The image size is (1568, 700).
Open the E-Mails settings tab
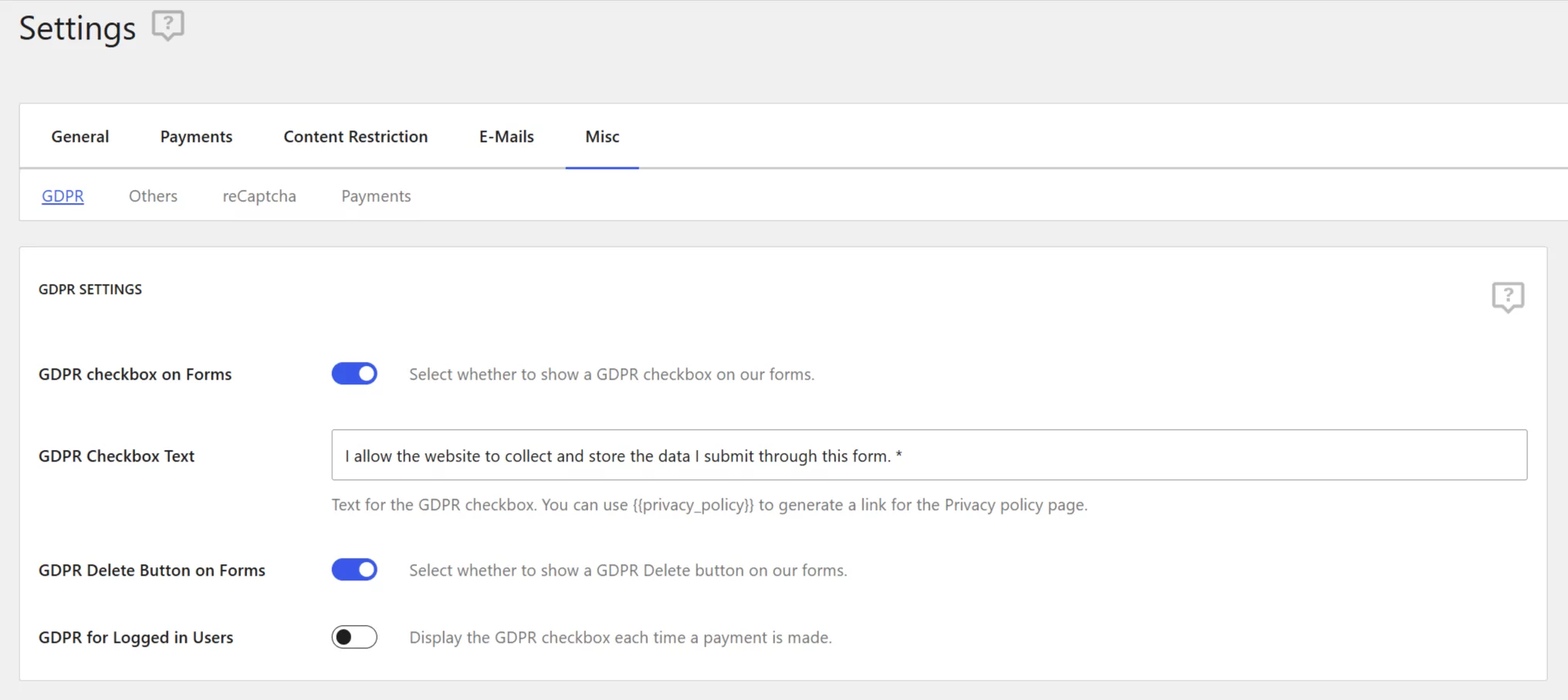pyautogui.click(x=506, y=137)
